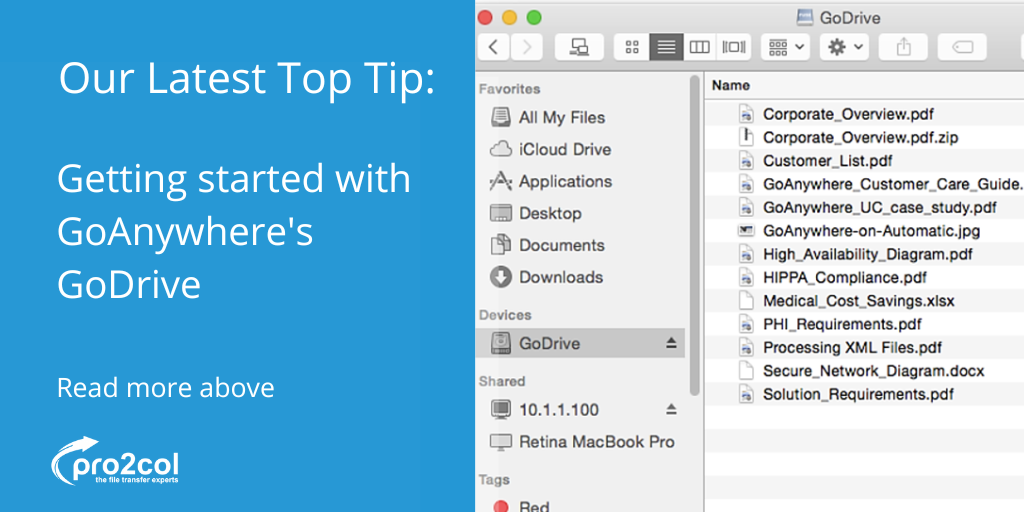Switch to column view
The image size is (1024, 512).
pyautogui.click(x=700, y=47)
